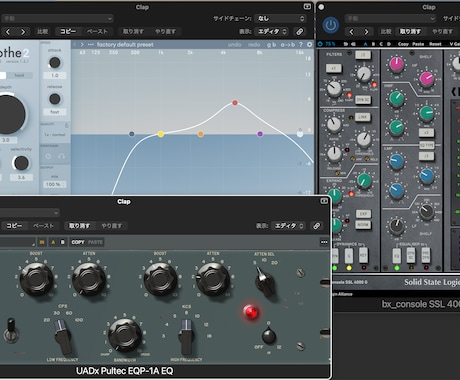This screenshot has width=460, height=380.
Task: Toggle the LINK button in SSL compress section
Action: [x=363, y=117]
